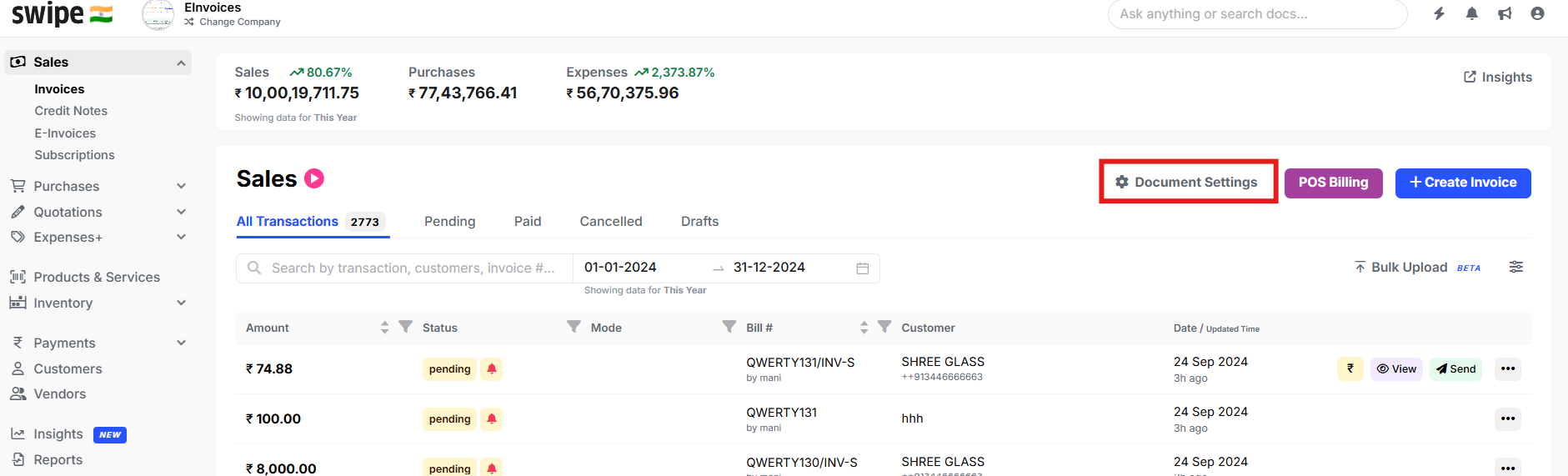Viewport: 1568px width, 476px height.
Task: Expand the Inventory sidebar menu
Action: point(181,303)
